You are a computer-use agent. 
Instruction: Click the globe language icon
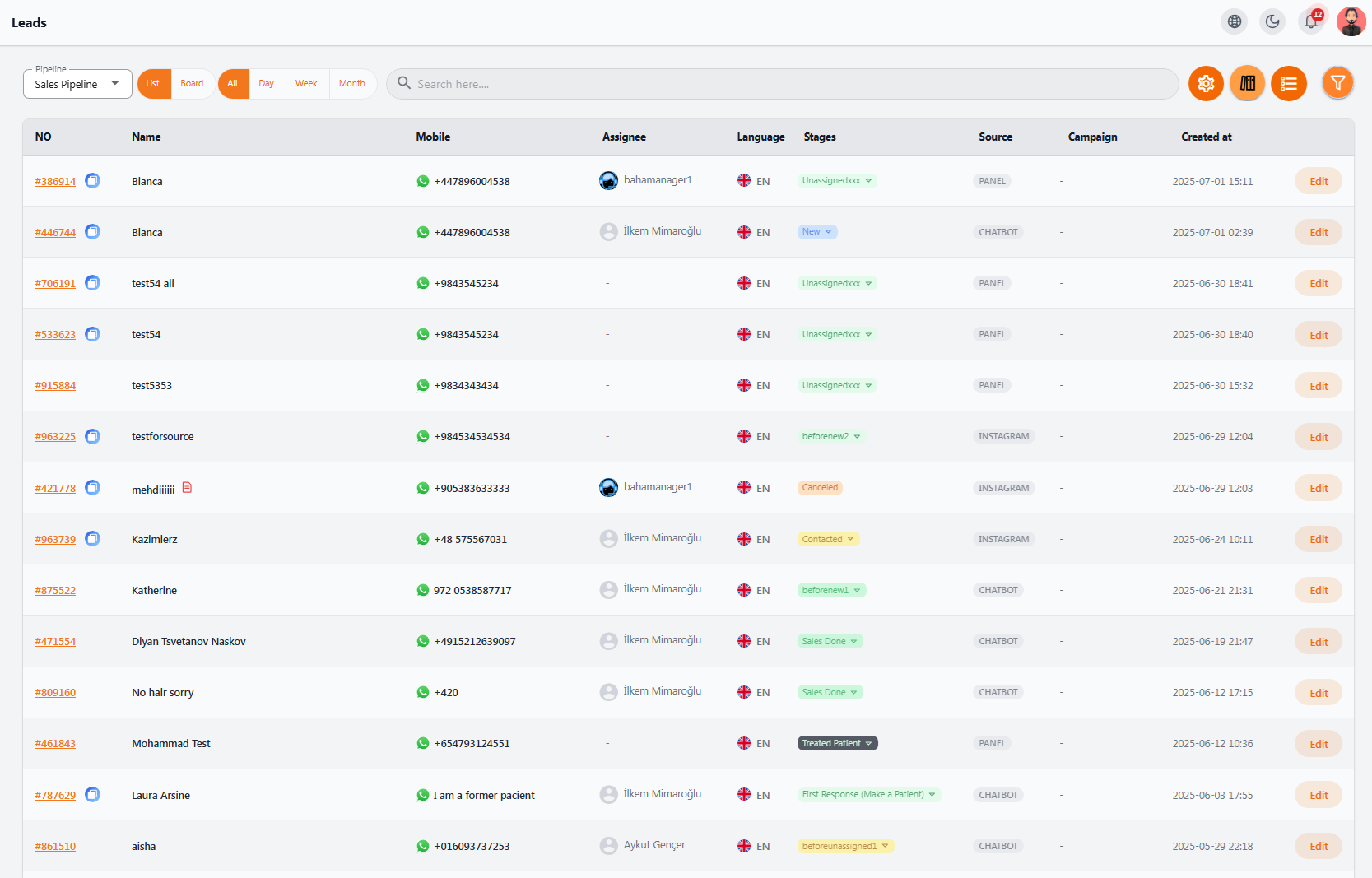[1235, 21]
